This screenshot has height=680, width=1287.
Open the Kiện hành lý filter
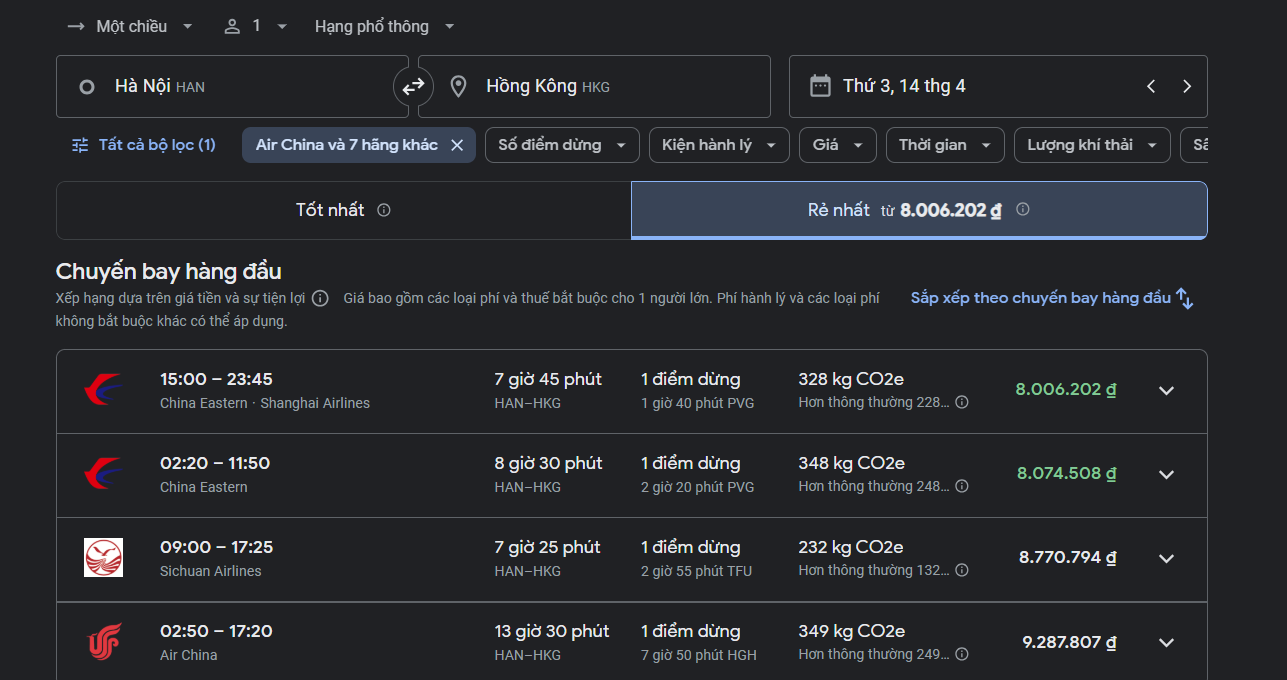[x=718, y=145]
